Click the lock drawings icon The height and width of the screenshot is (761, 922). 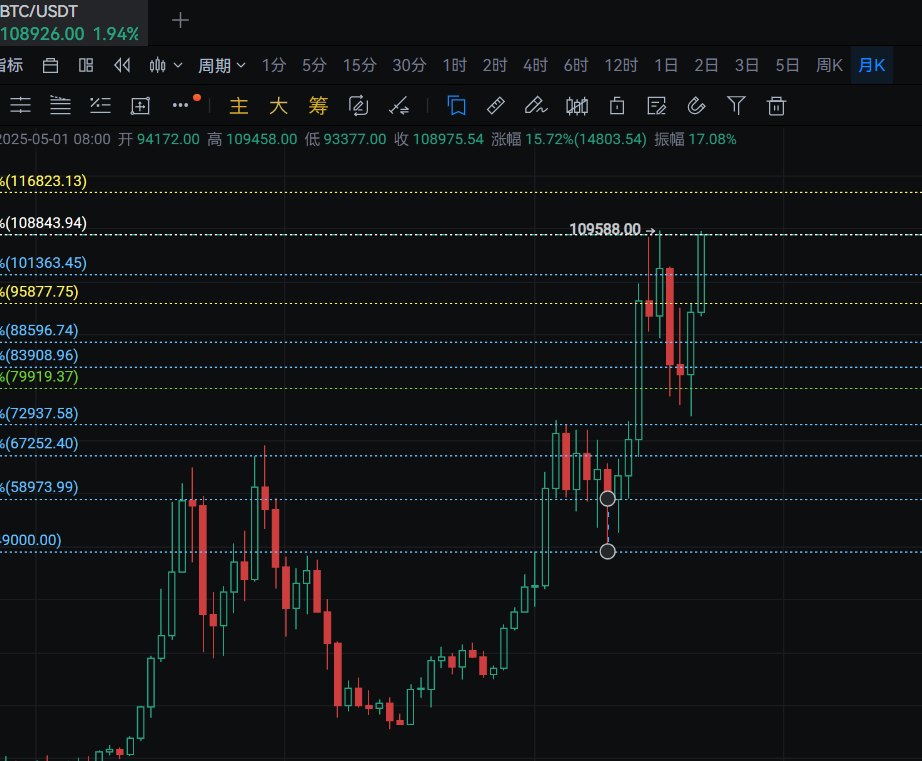click(617, 106)
